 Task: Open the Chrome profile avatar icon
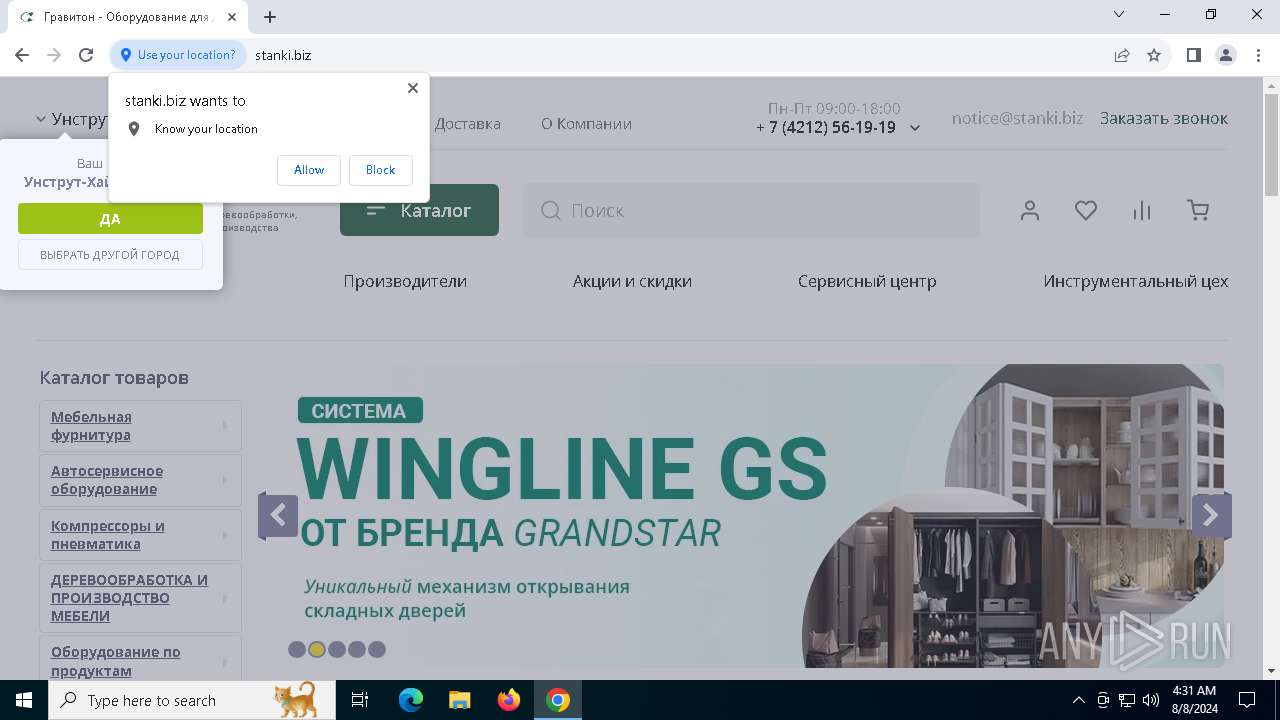point(1226,55)
